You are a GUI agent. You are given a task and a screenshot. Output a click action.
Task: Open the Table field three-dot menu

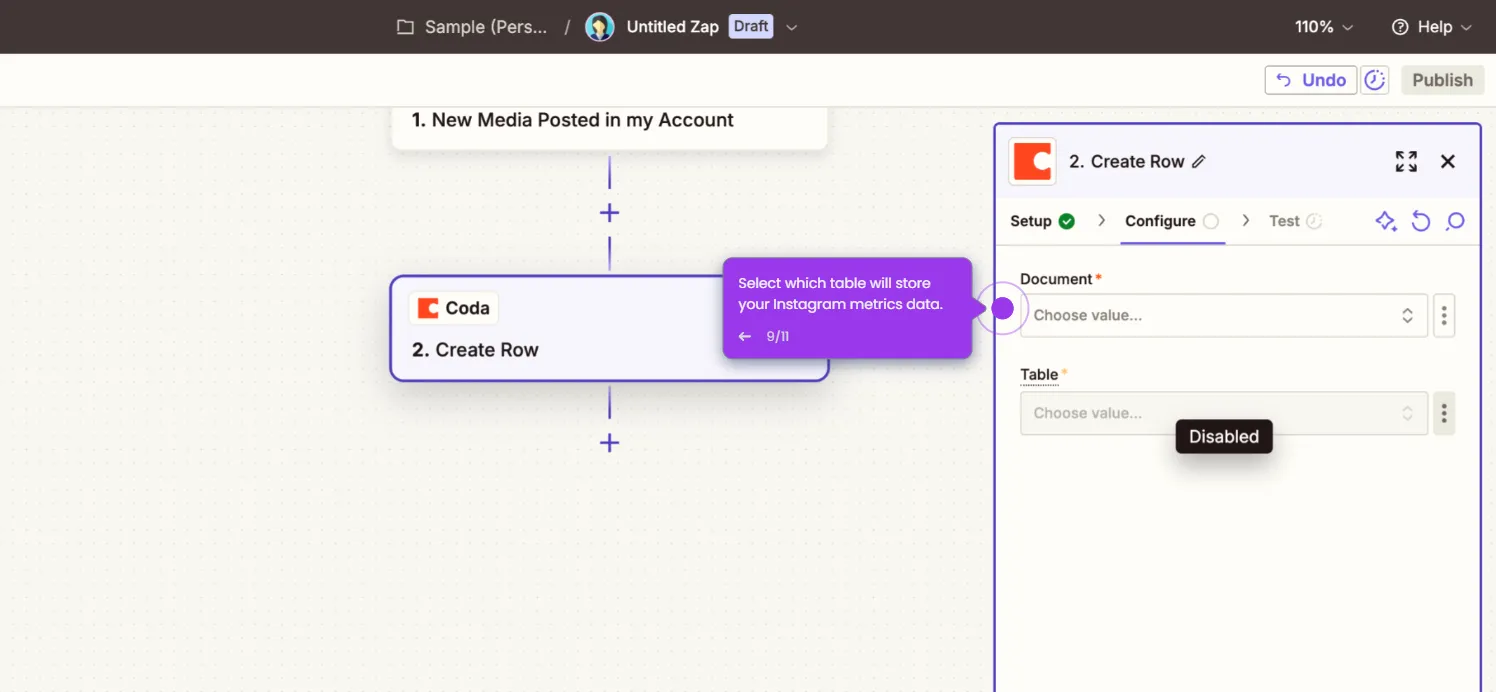click(x=1444, y=413)
